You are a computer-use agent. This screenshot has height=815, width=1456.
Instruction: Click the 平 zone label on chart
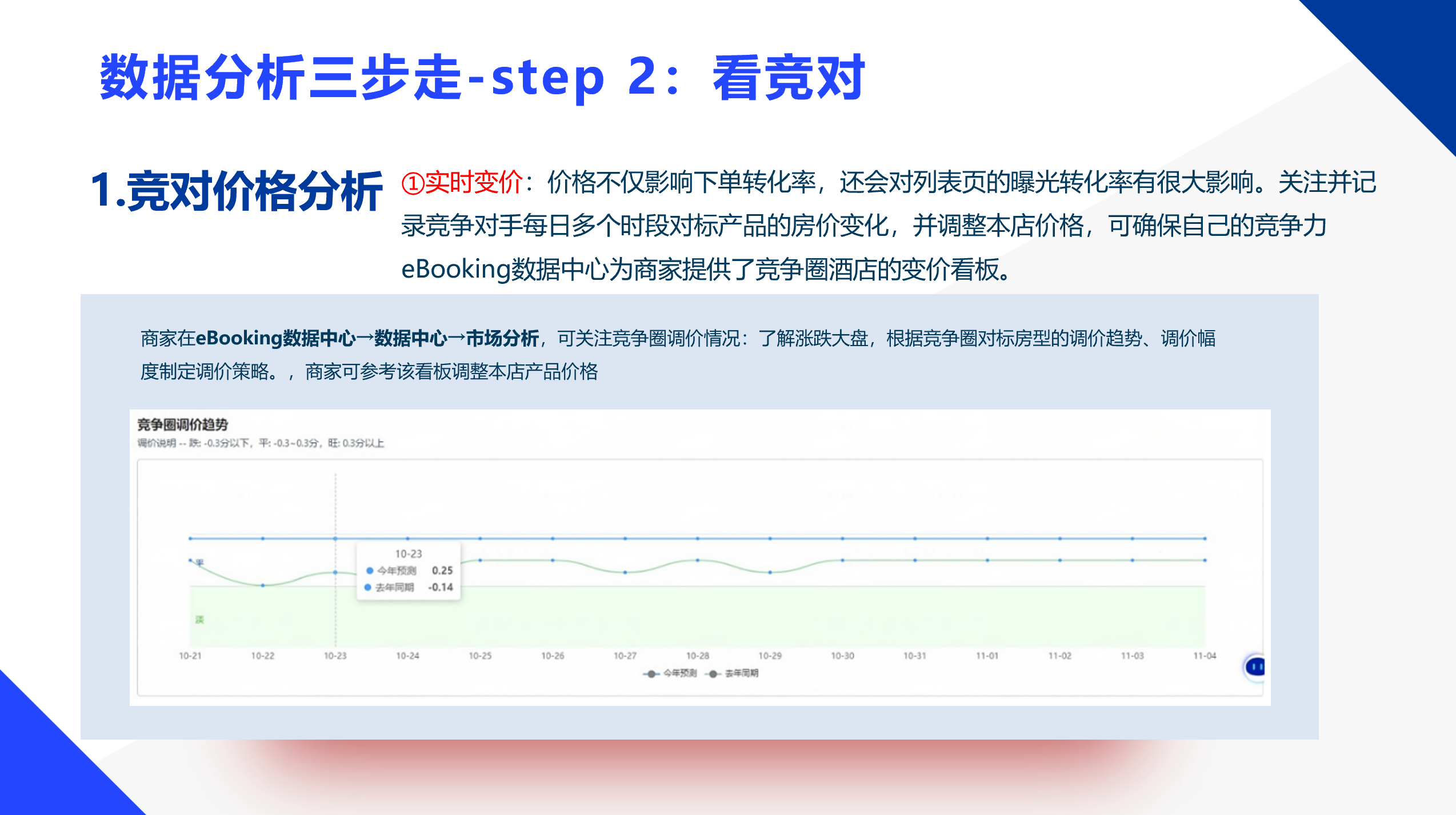(199, 563)
